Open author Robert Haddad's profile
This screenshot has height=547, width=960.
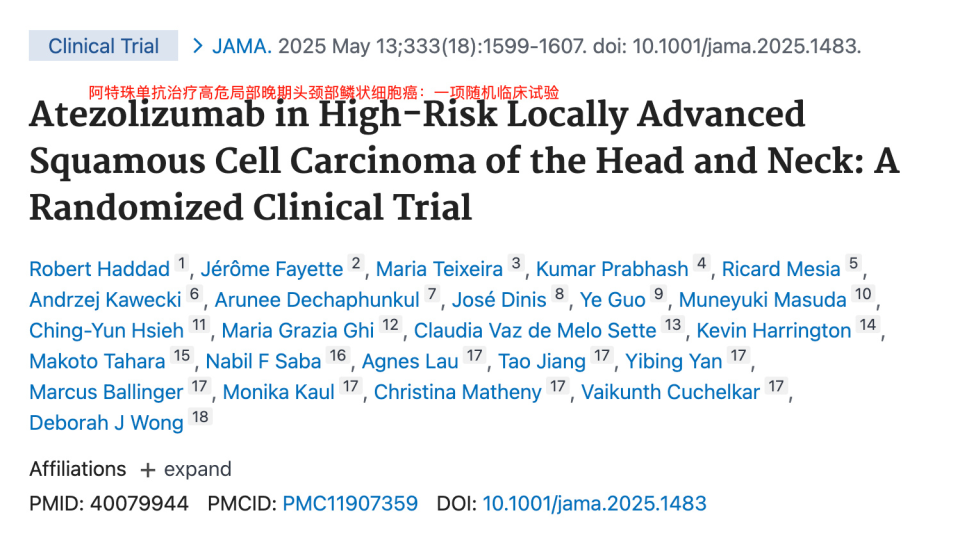coord(99,269)
